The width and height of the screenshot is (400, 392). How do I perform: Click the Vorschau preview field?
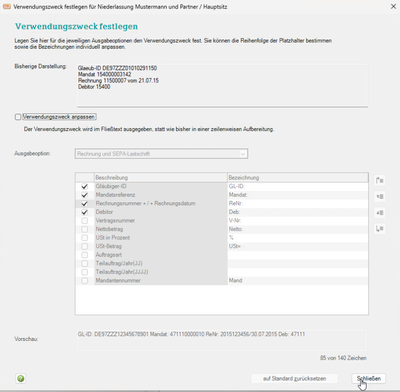point(221,340)
